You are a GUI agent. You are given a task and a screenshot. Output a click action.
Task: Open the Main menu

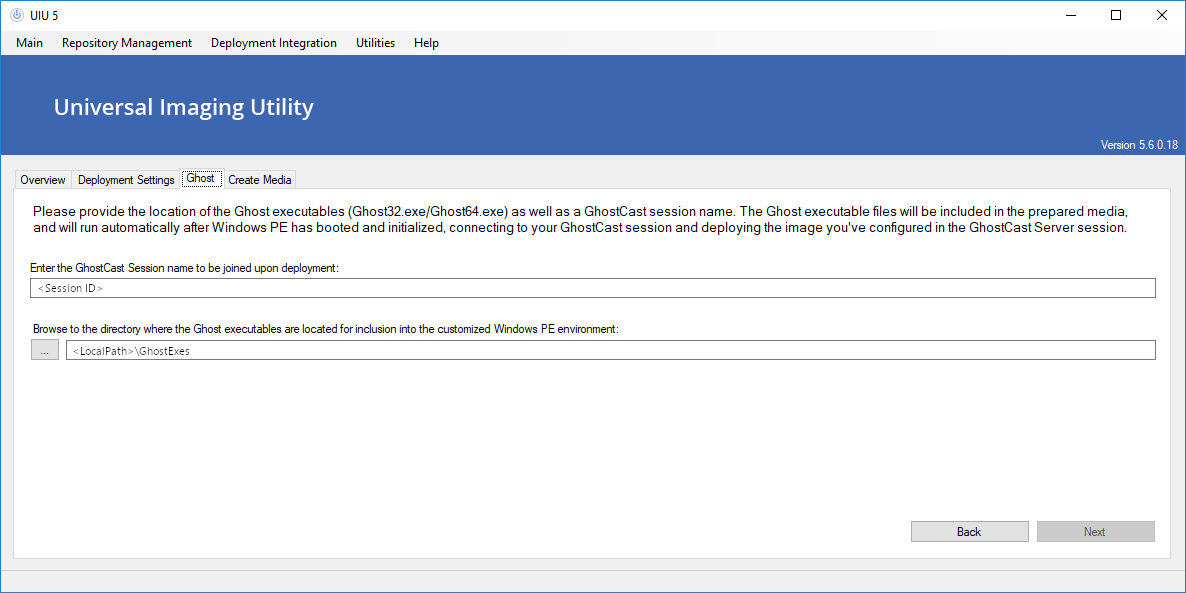pos(29,43)
